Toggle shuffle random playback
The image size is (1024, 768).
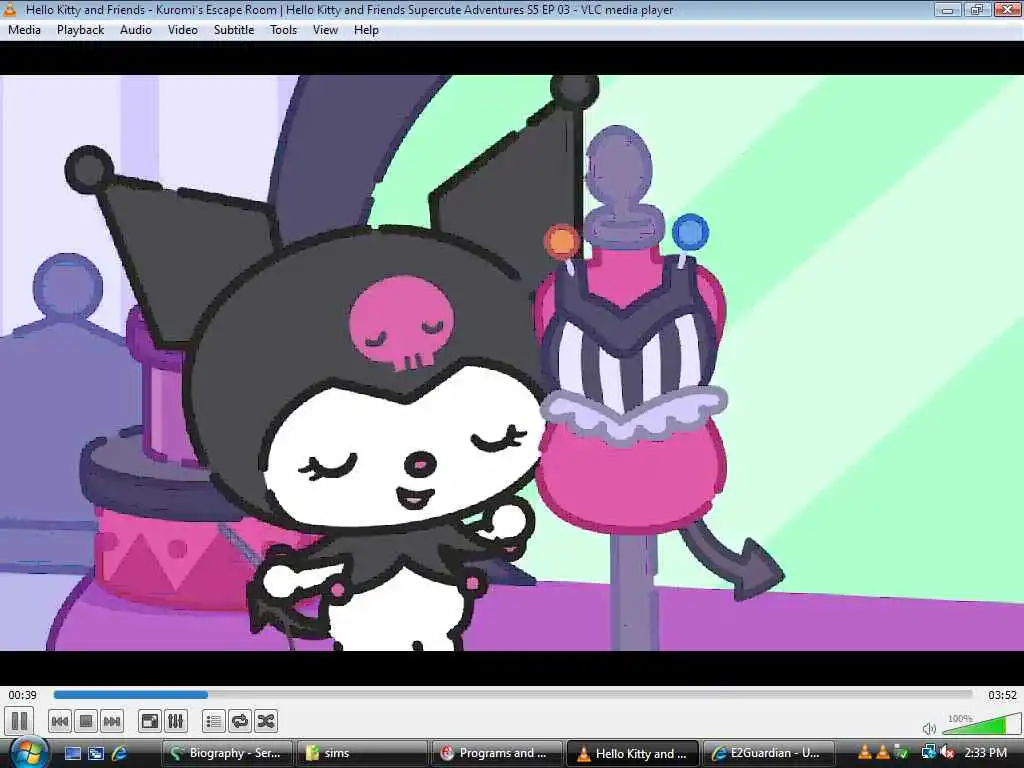click(x=266, y=721)
